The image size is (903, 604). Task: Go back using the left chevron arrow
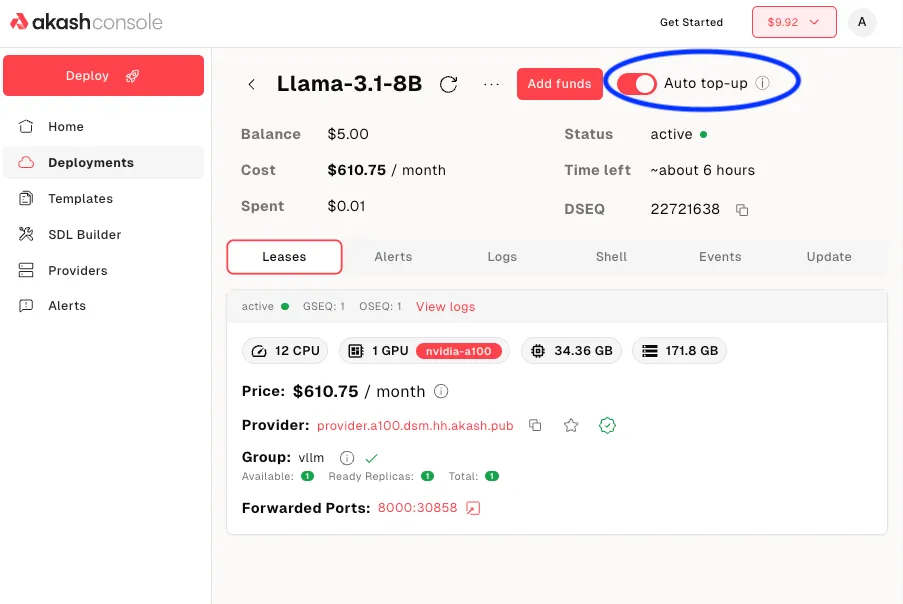(252, 84)
